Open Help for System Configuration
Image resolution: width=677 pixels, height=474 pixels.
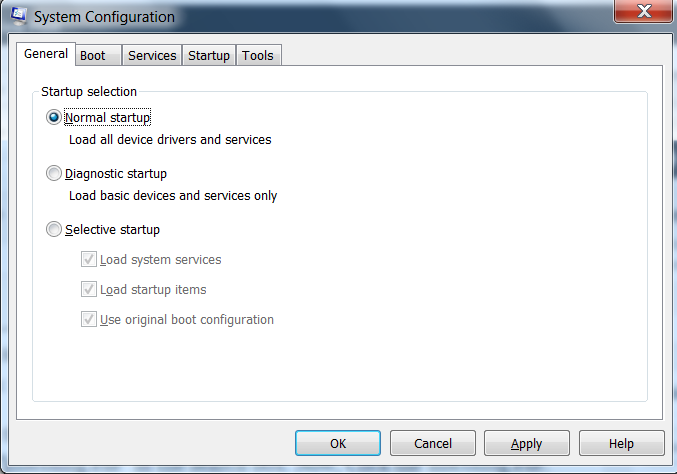(621, 443)
